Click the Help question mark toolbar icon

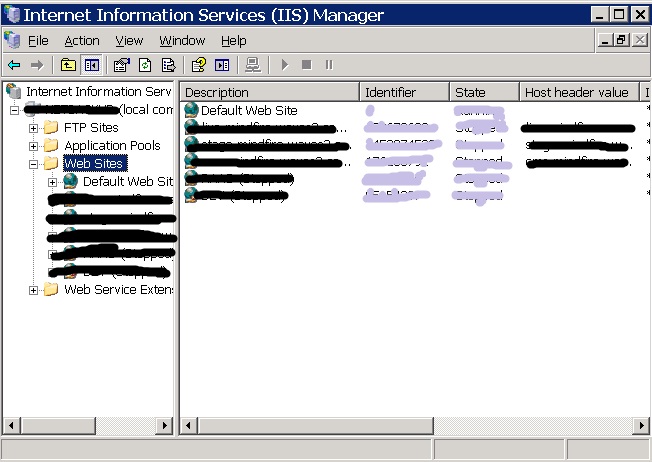198,65
